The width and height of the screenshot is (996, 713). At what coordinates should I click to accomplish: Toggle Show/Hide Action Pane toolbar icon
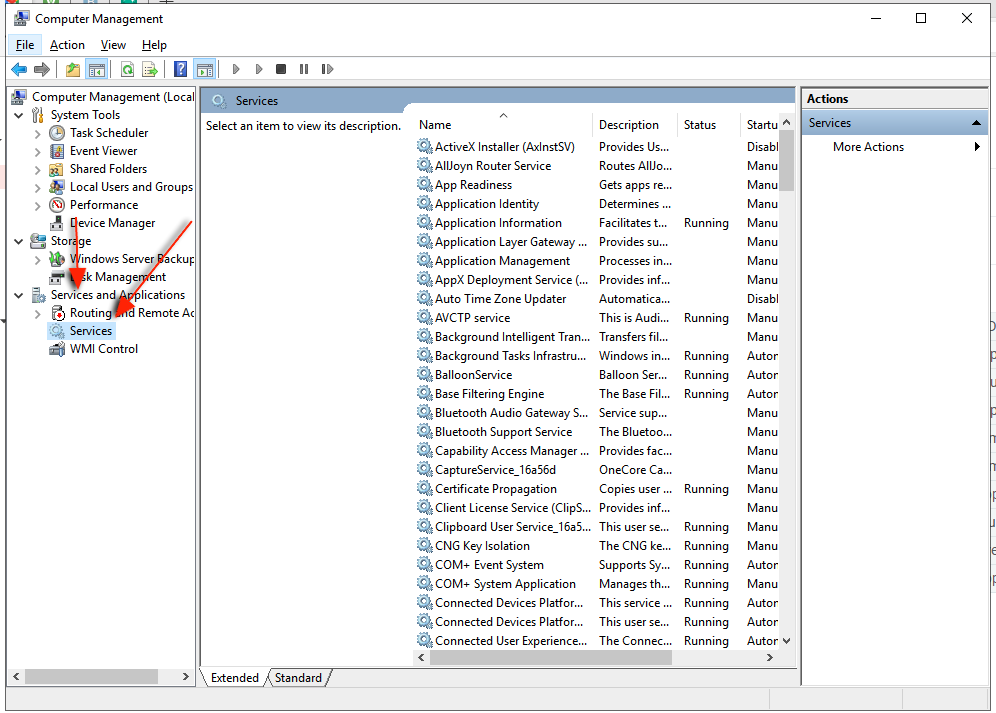coord(205,69)
